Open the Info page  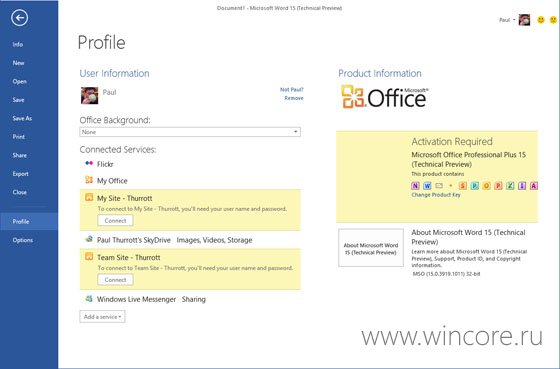click(18, 44)
